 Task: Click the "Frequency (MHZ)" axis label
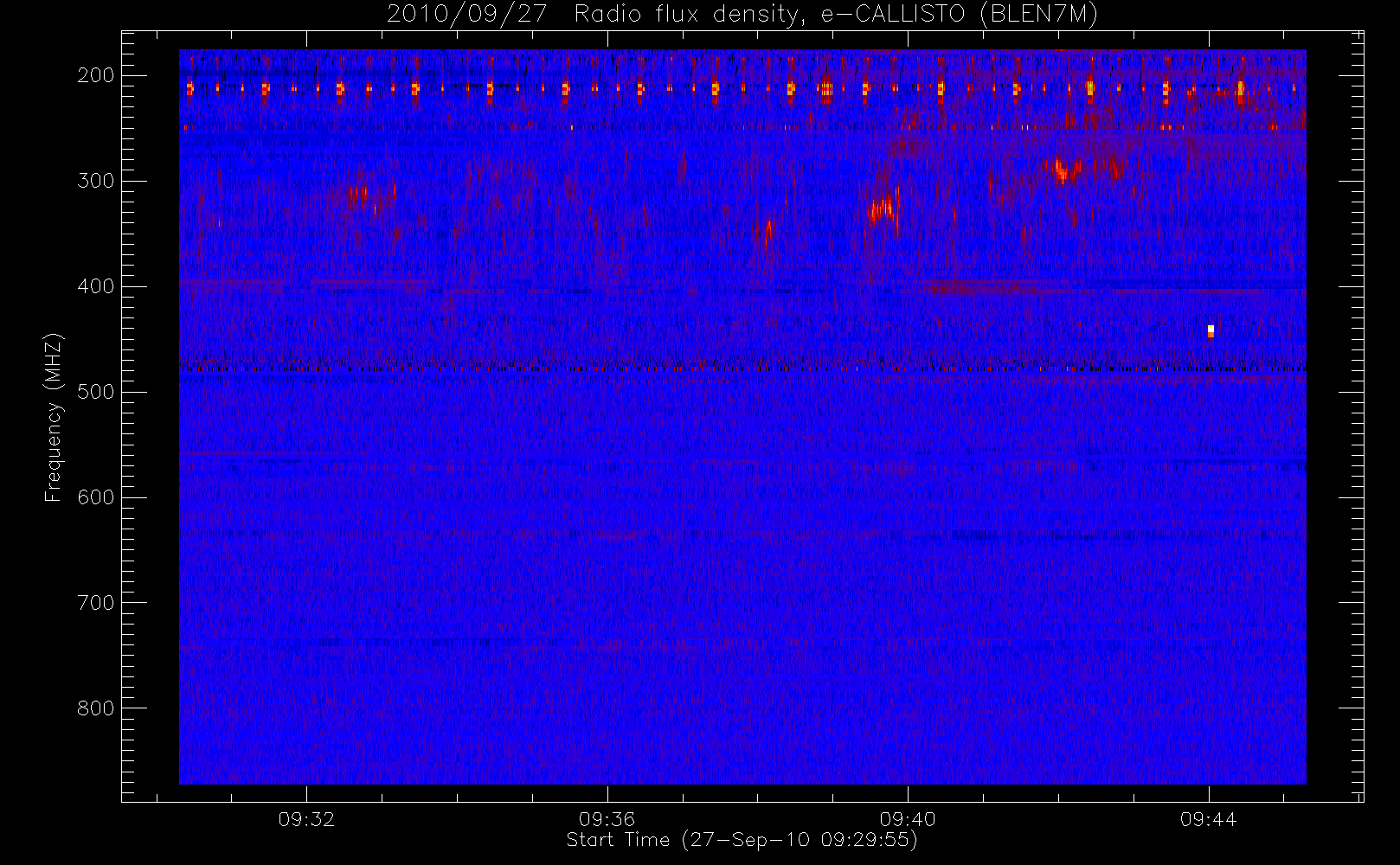tap(54, 417)
